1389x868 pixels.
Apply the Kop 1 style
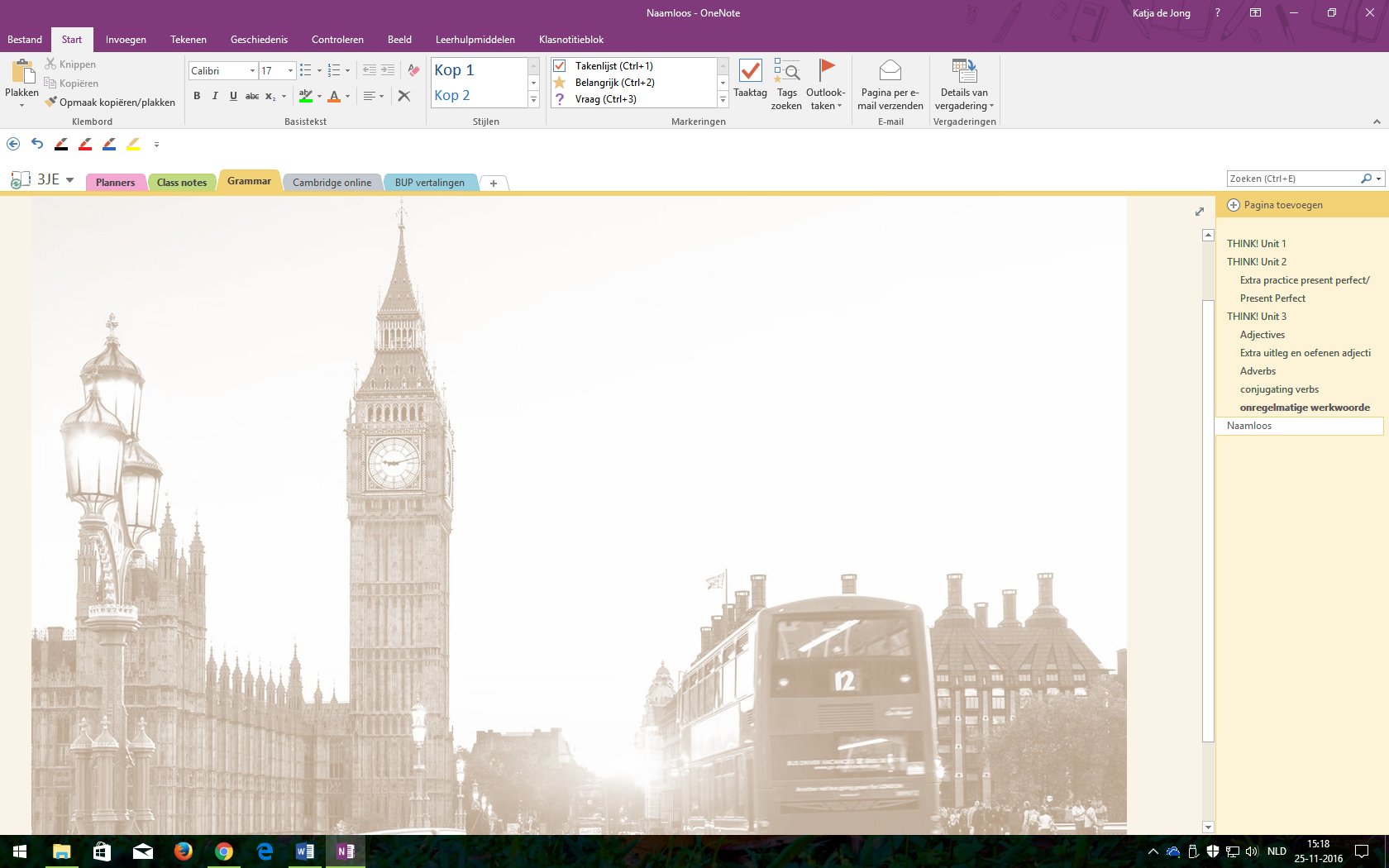click(x=479, y=70)
